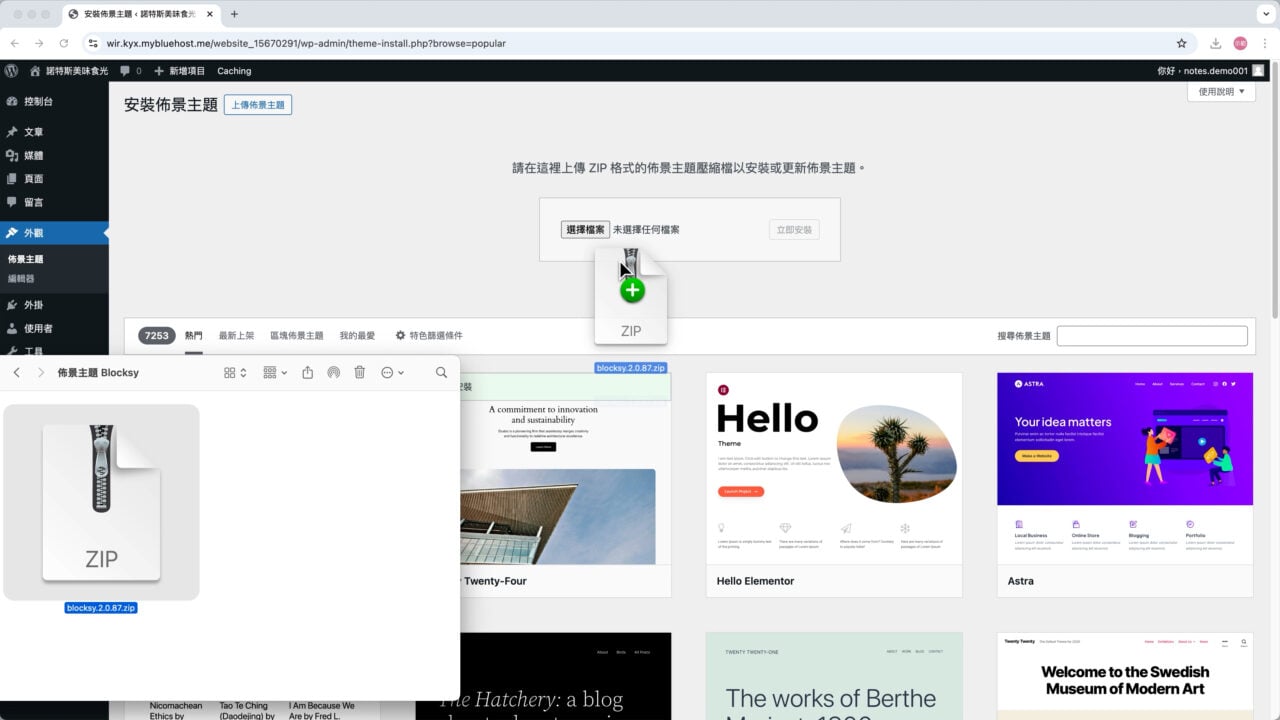1280x720 pixels.
Task: Open Twenty Twenty theme Swedish Museum preview
Action: (1125, 676)
